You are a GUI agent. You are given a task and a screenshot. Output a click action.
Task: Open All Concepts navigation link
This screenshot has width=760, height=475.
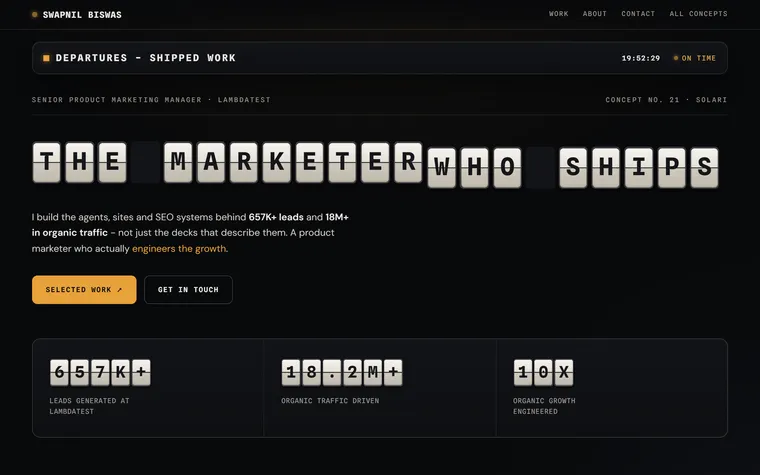[x=698, y=14]
